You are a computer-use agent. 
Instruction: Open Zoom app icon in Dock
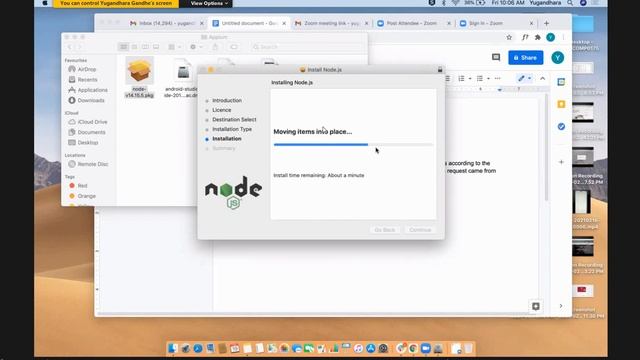tap(426, 348)
